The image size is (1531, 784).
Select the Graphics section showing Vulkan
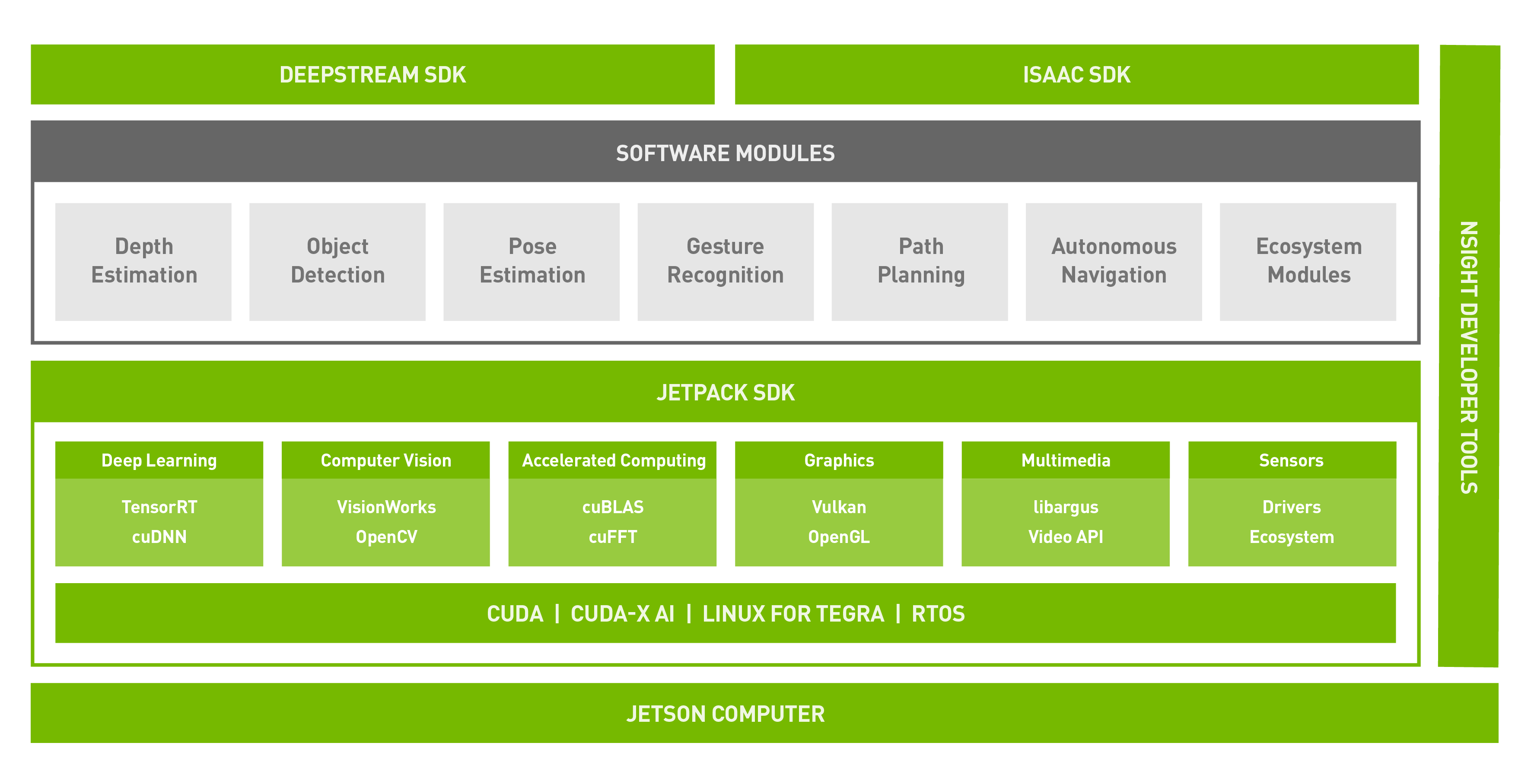click(839, 460)
